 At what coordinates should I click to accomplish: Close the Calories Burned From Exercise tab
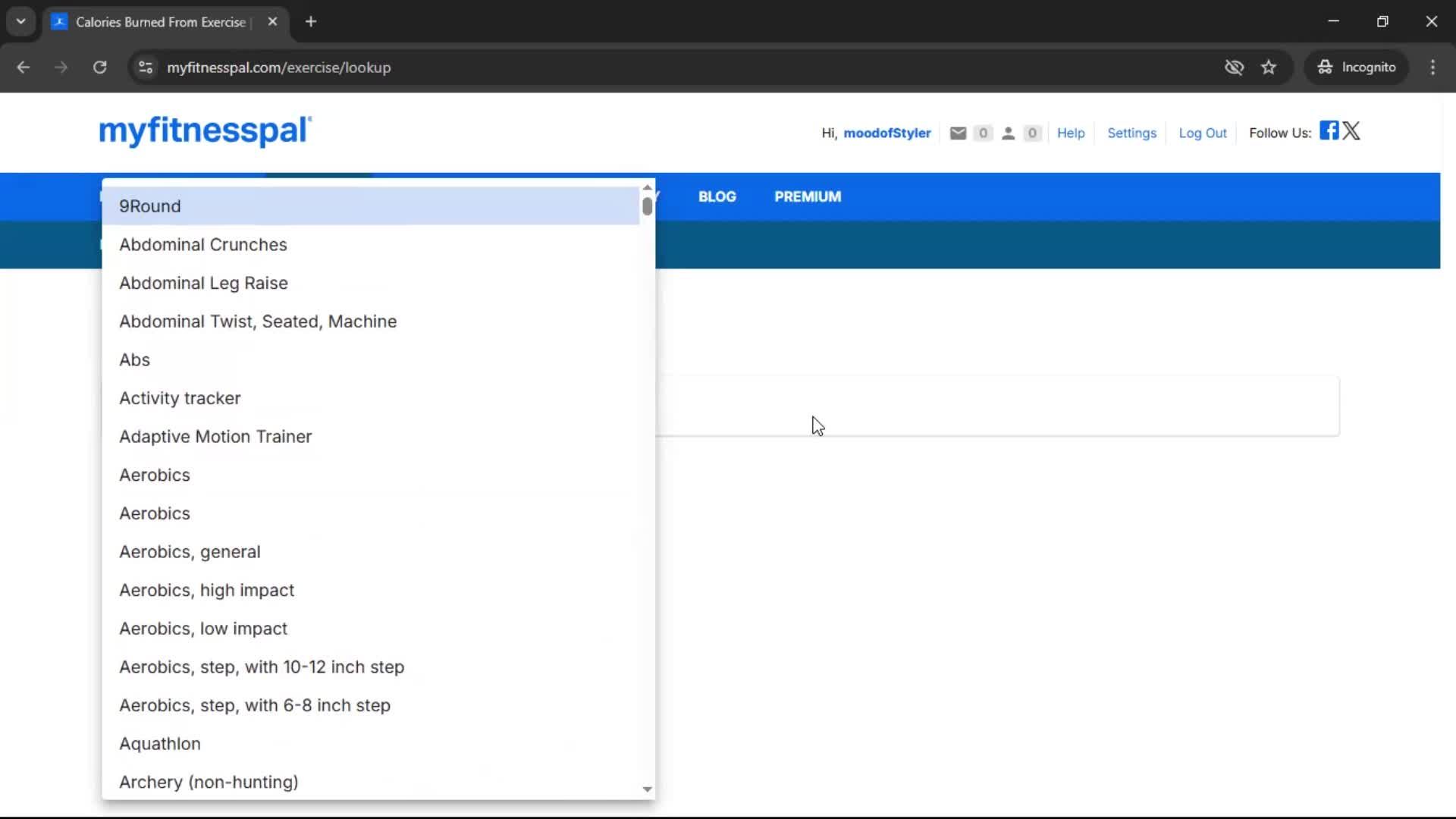272,21
